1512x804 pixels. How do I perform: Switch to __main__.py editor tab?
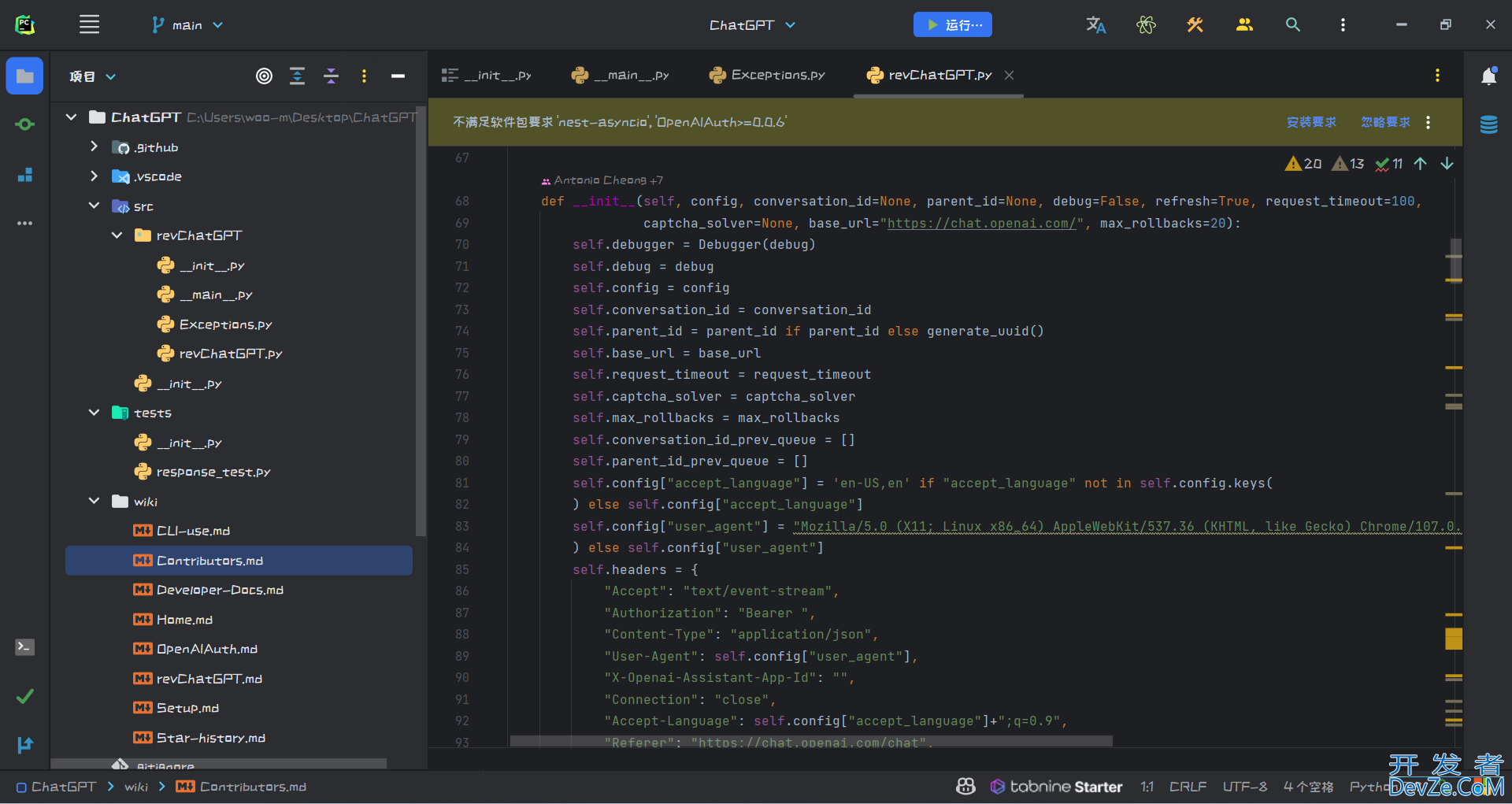621,76
